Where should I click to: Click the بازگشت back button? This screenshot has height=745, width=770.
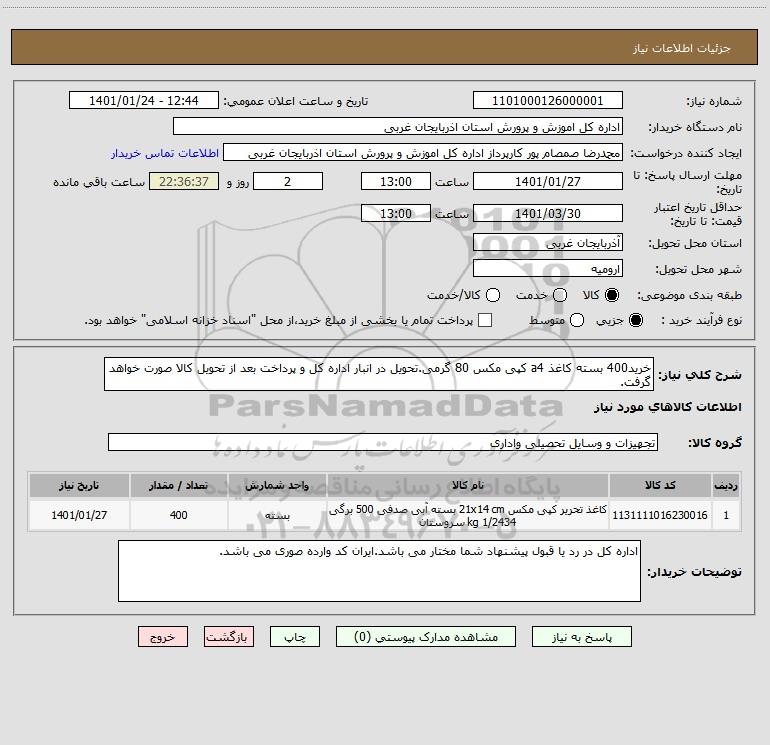click(x=229, y=637)
